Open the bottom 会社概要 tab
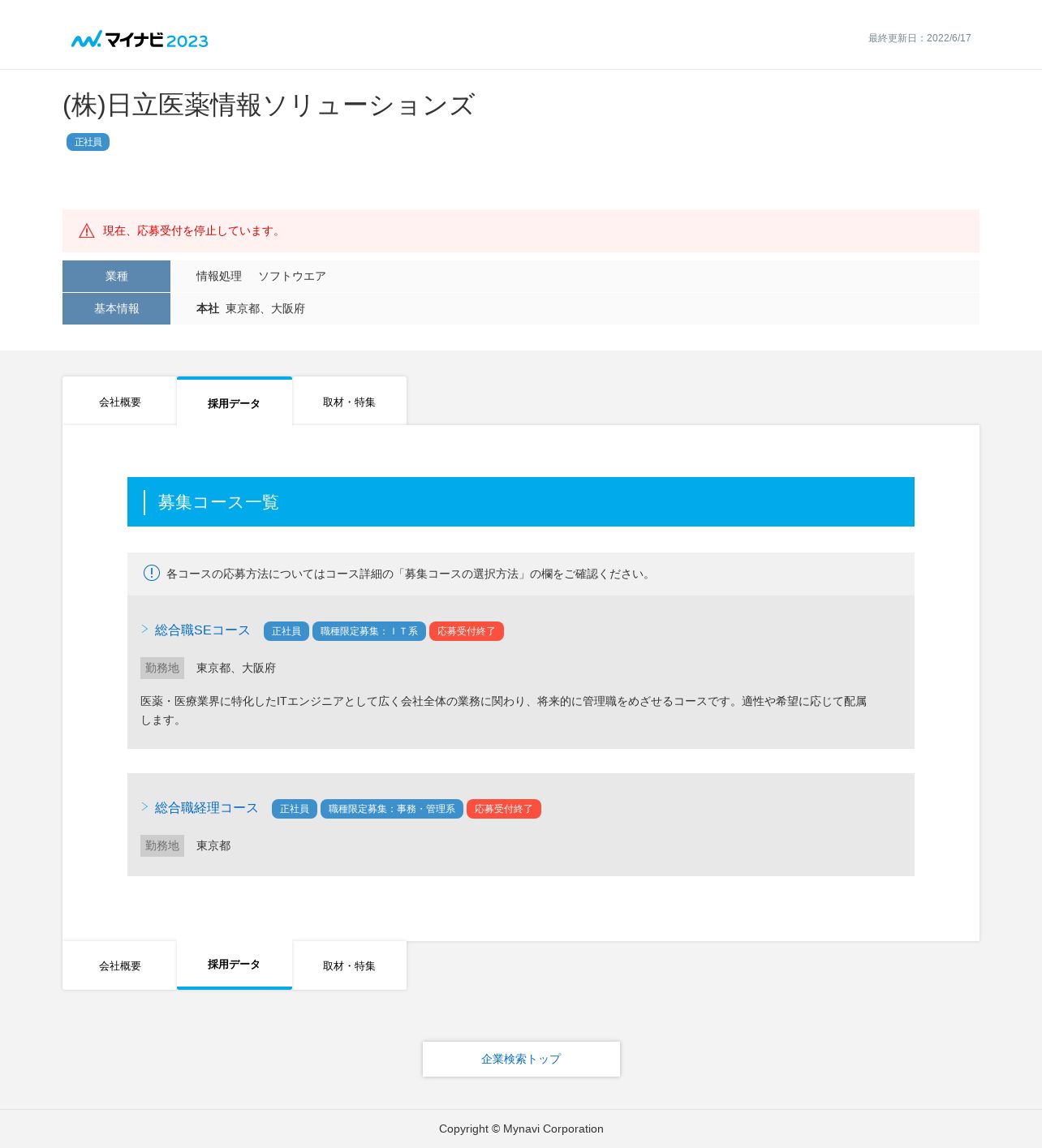 click(119, 965)
